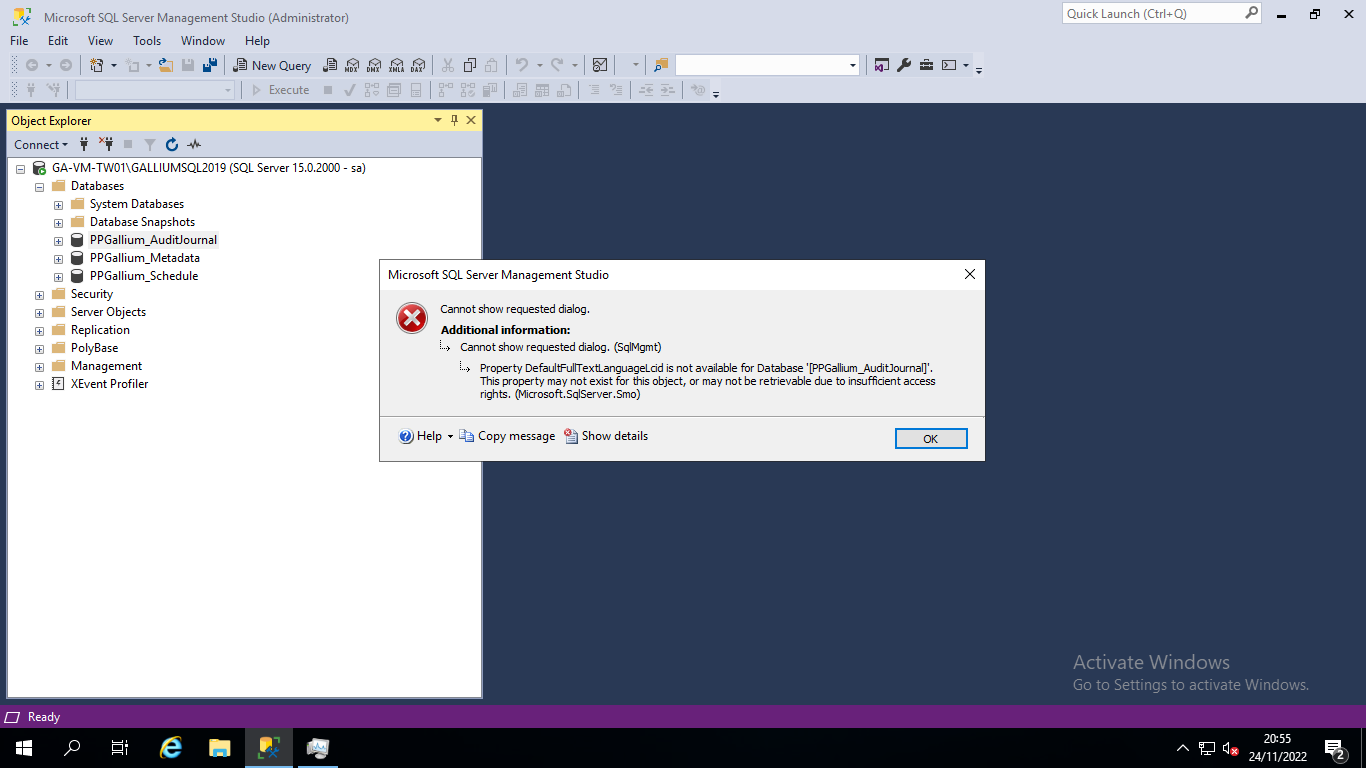
Task: Click the Filter funnel icon
Action: point(150,144)
